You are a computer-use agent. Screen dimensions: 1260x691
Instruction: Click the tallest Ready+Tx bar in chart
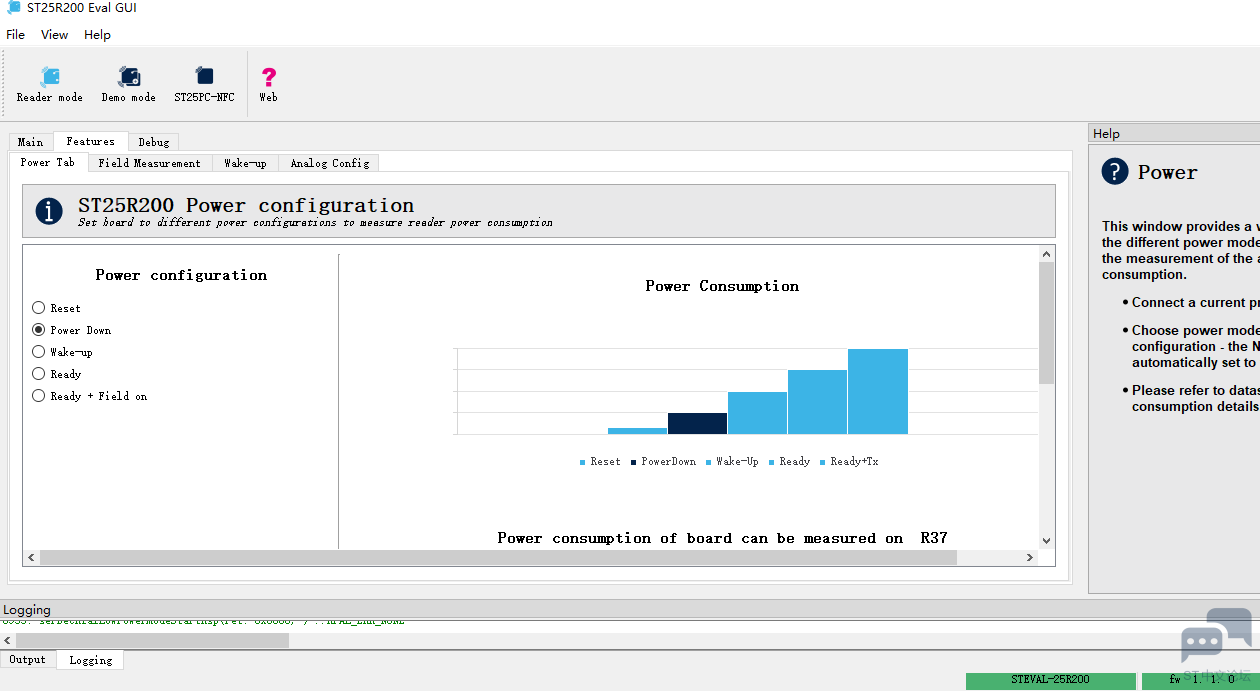(878, 391)
